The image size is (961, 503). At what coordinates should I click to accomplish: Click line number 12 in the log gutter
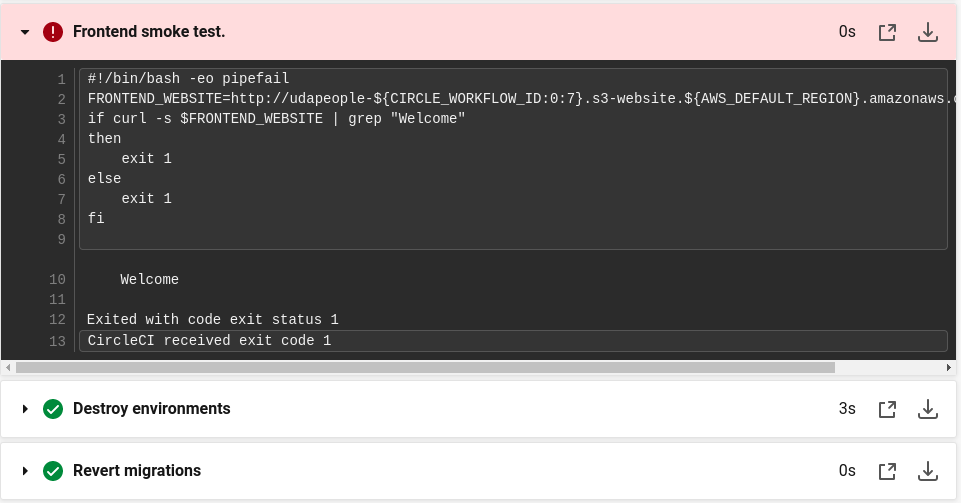pos(57,320)
